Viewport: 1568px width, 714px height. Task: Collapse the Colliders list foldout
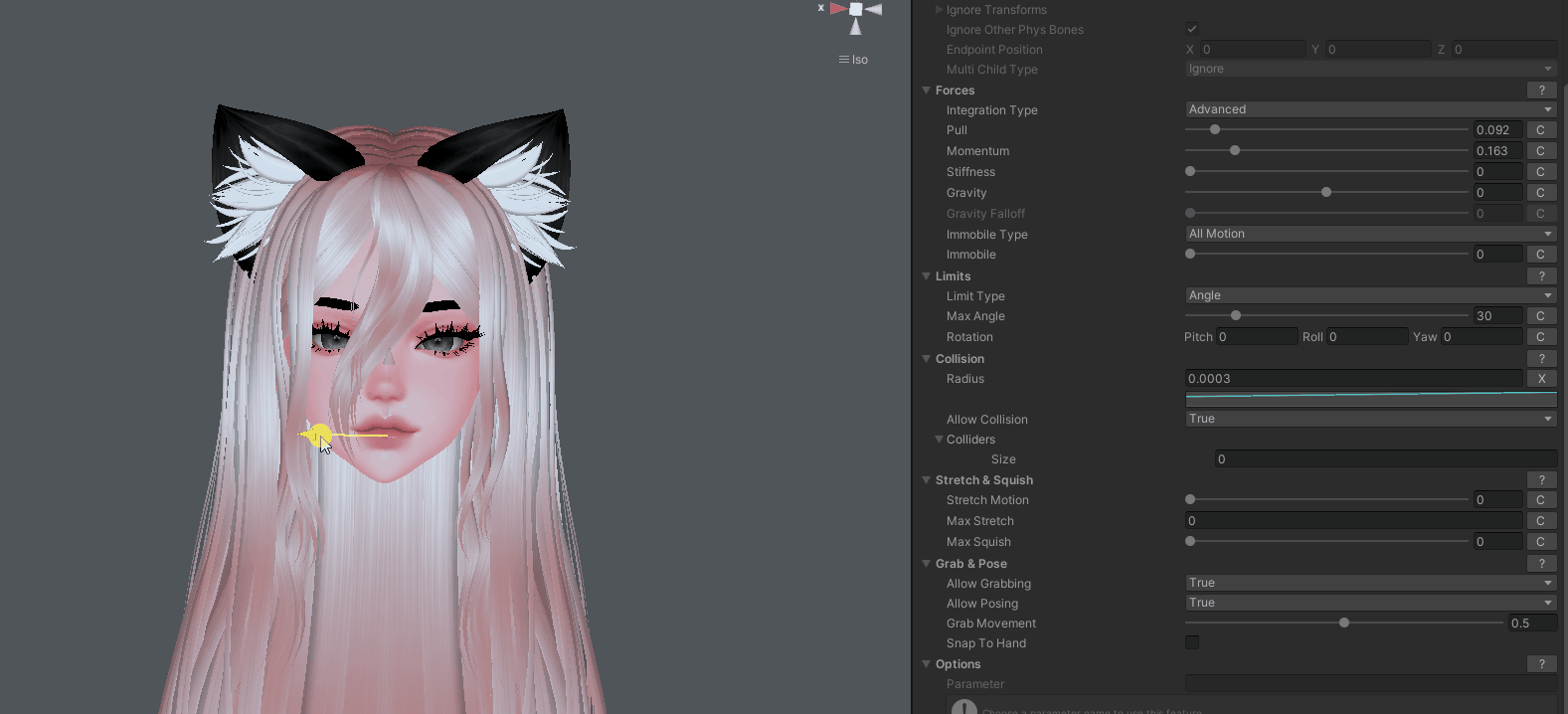939,440
